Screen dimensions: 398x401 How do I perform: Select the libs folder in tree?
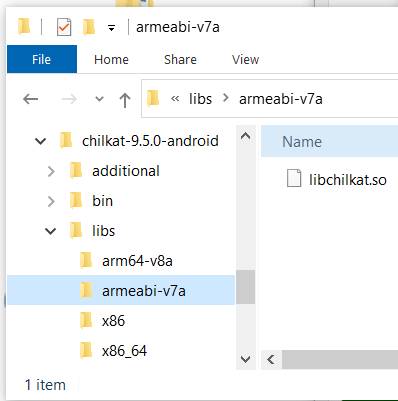click(104, 231)
